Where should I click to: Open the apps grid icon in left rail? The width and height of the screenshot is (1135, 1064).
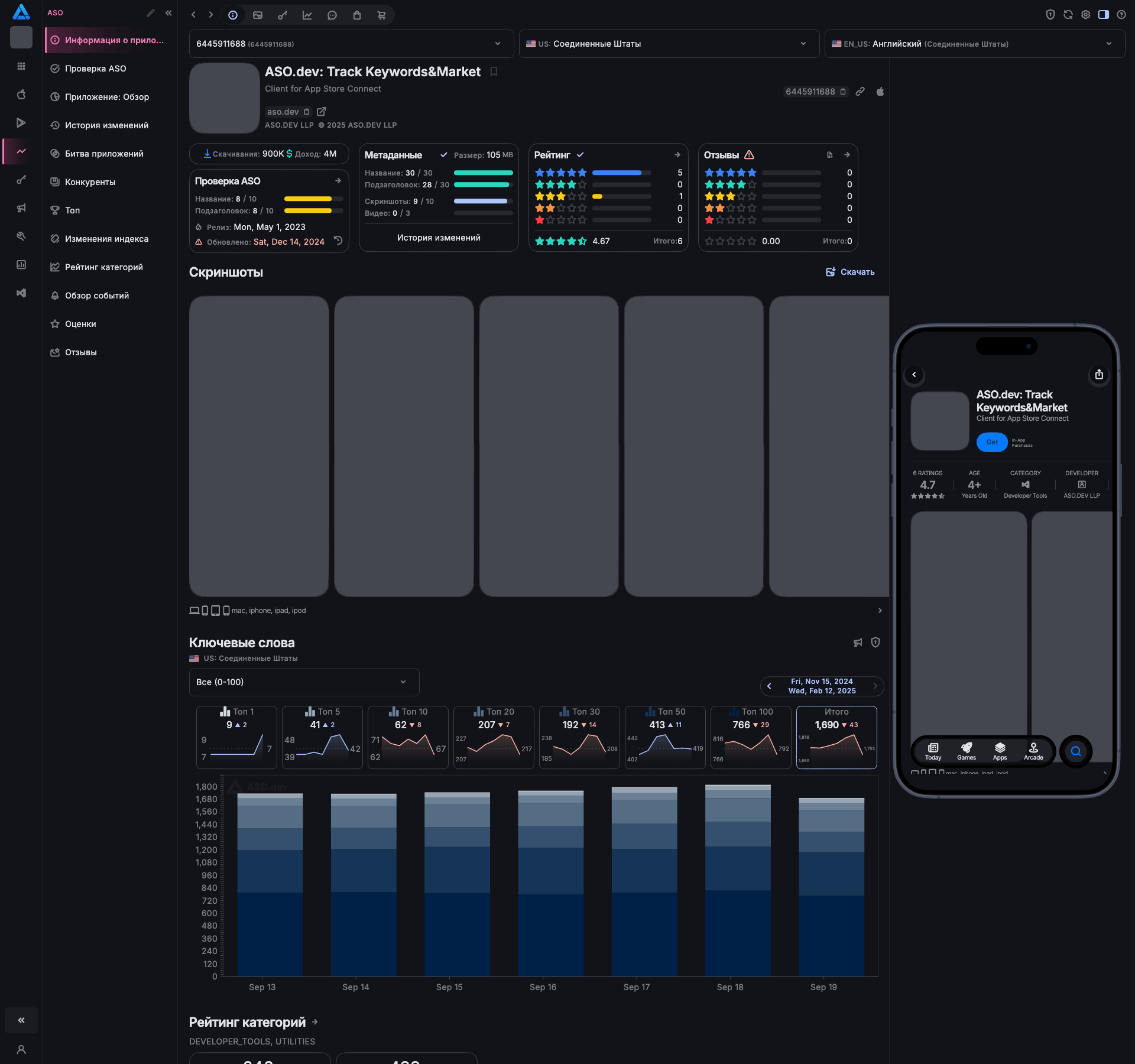click(21, 66)
